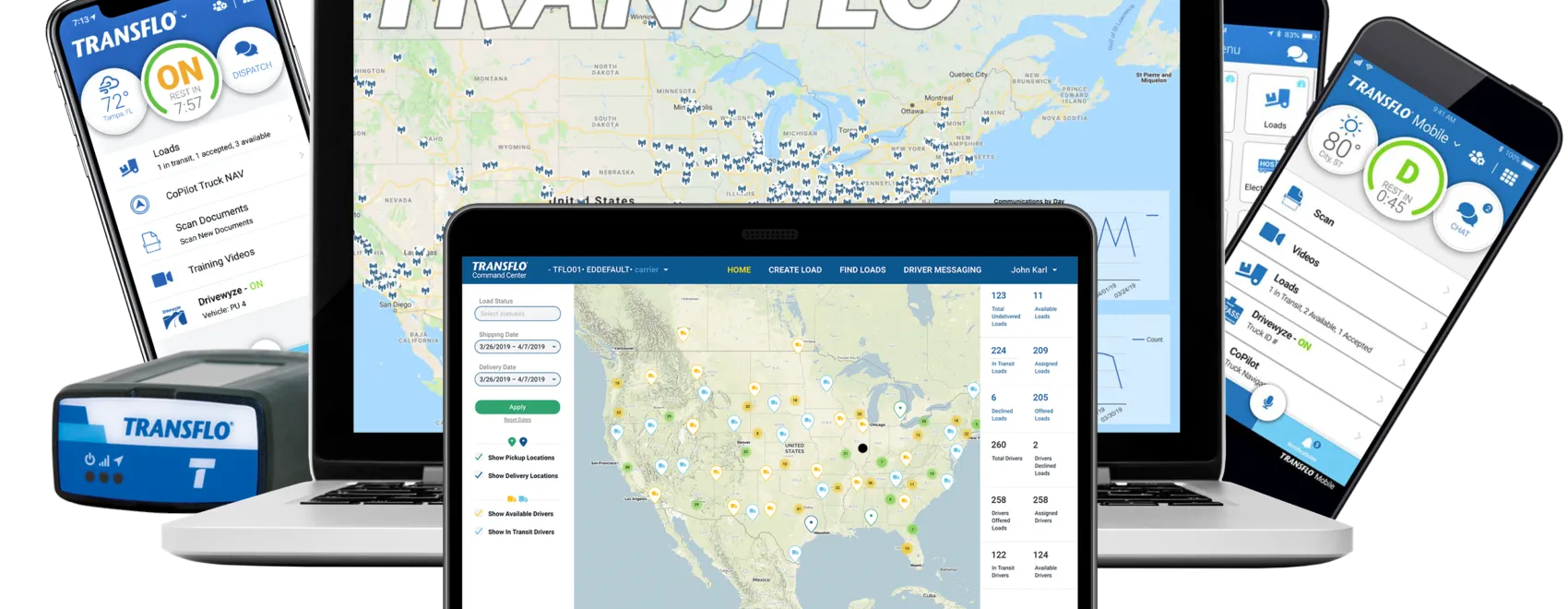This screenshot has height=609, width=1568.
Task: Tap the 80° City weather widget on right phone
Action: point(1342,141)
